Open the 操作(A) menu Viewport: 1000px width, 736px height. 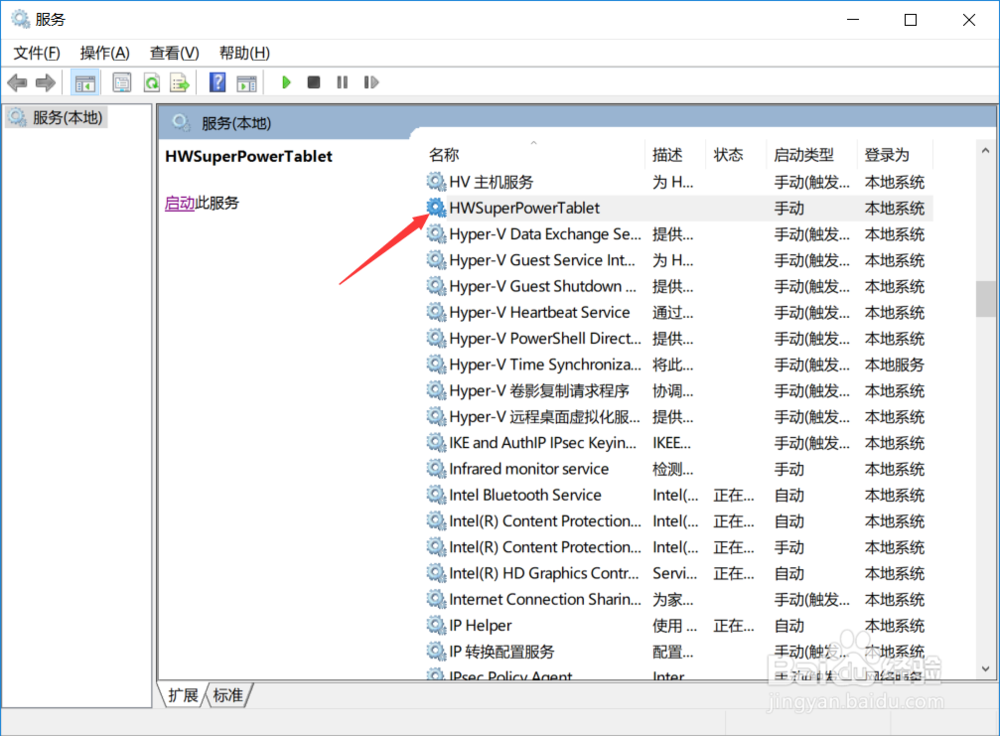(105, 53)
